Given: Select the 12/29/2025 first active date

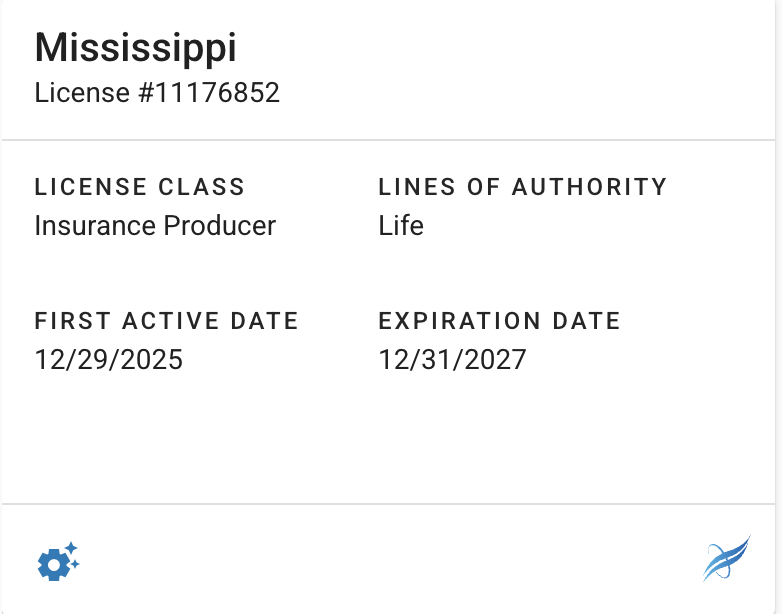Looking at the screenshot, I should [x=109, y=360].
